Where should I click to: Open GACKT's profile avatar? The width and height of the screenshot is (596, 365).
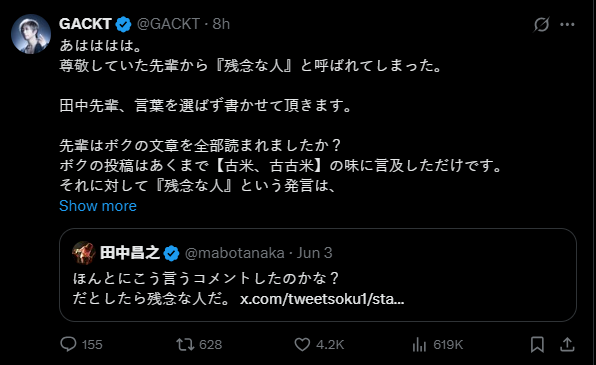click(31, 34)
